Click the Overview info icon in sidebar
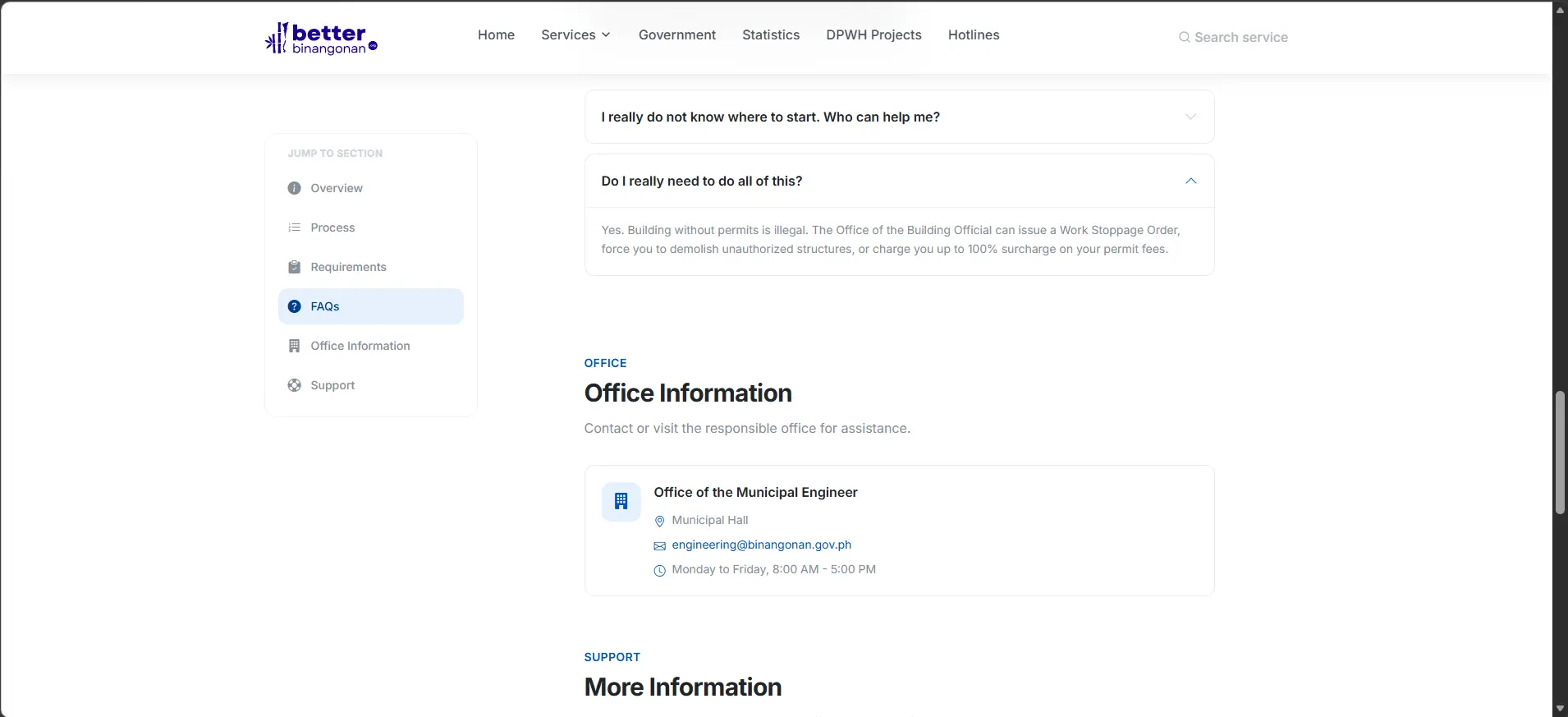Screen dimensions: 1568x717 294,188
